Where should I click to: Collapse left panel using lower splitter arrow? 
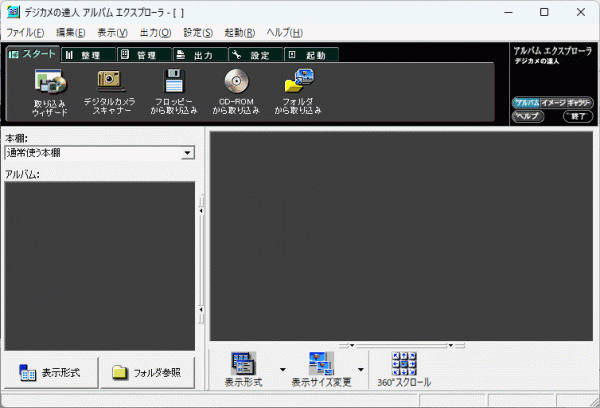pyautogui.click(x=201, y=309)
